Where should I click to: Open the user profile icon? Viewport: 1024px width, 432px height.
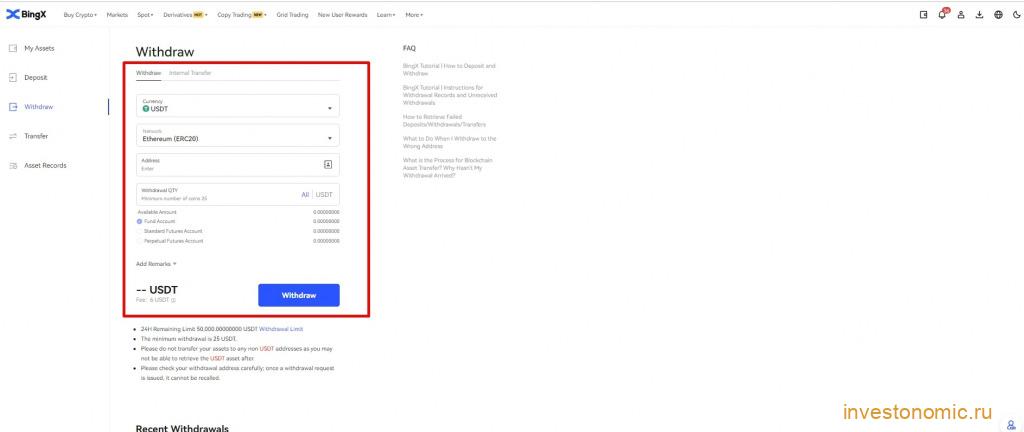pyautogui.click(x=961, y=14)
